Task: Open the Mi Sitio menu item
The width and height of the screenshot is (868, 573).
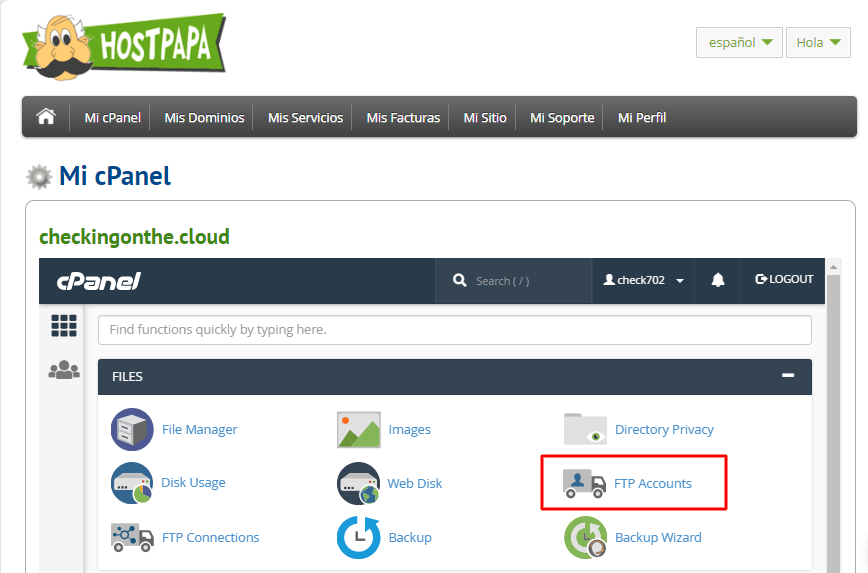Action: pyautogui.click(x=485, y=117)
